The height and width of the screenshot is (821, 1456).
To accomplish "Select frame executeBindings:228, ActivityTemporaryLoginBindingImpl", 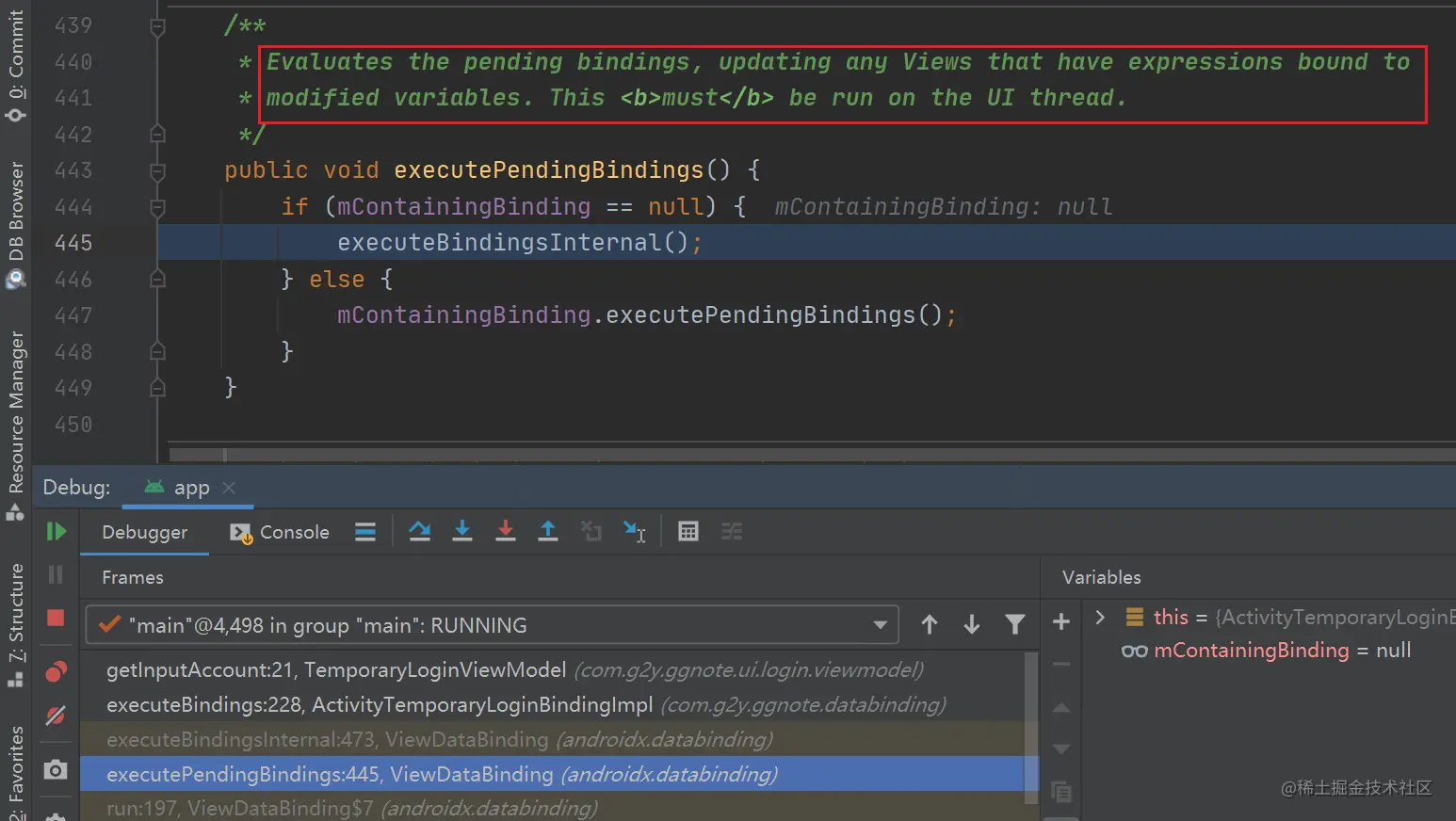I will pyautogui.click(x=553, y=704).
